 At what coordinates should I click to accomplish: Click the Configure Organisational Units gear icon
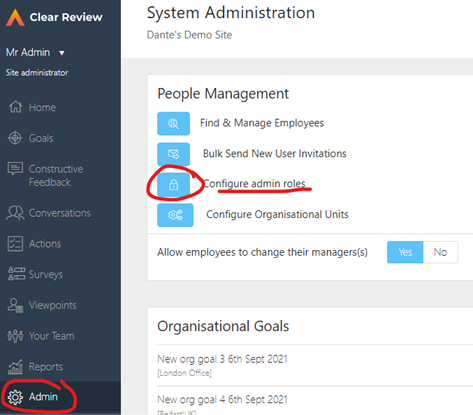point(175,215)
